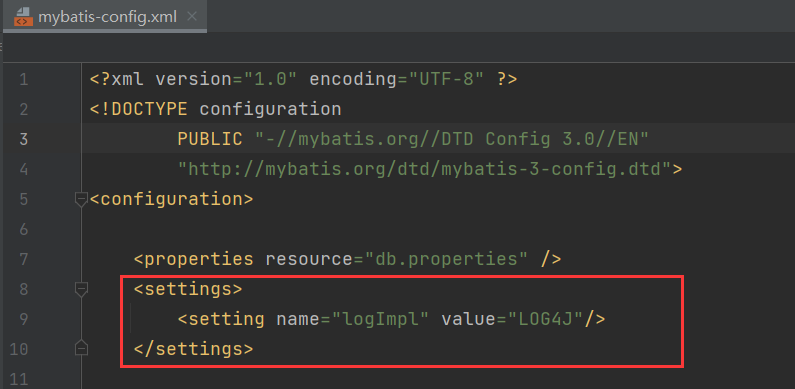Select the mybatis-config.xml editor tab
This screenshot has height=389, width=795.
(104, 17)
